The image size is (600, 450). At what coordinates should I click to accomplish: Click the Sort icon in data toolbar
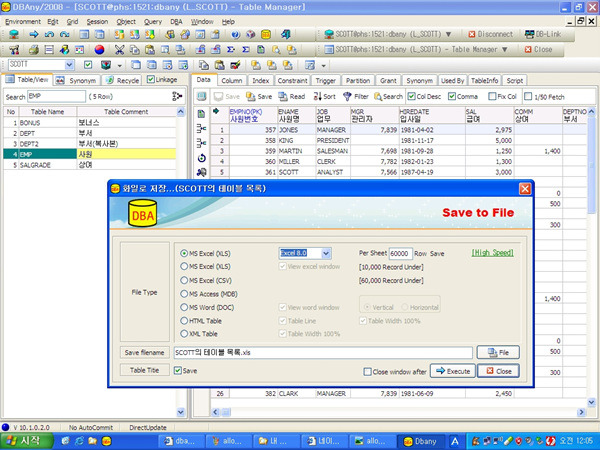[x=318, y=96]
